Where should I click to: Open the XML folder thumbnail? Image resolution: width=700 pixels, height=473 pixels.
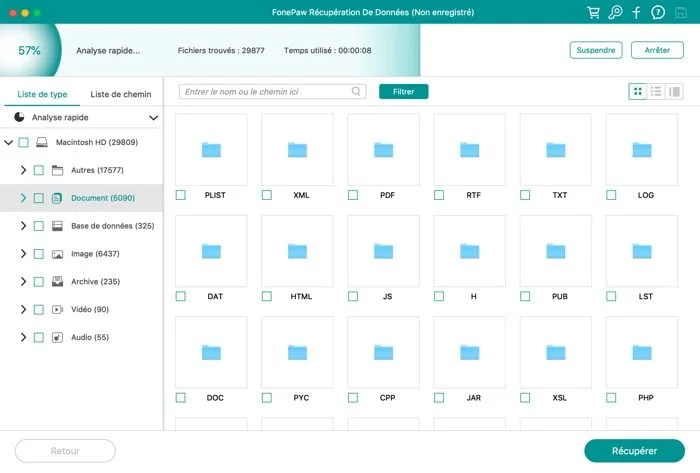[x=297, y=149]
